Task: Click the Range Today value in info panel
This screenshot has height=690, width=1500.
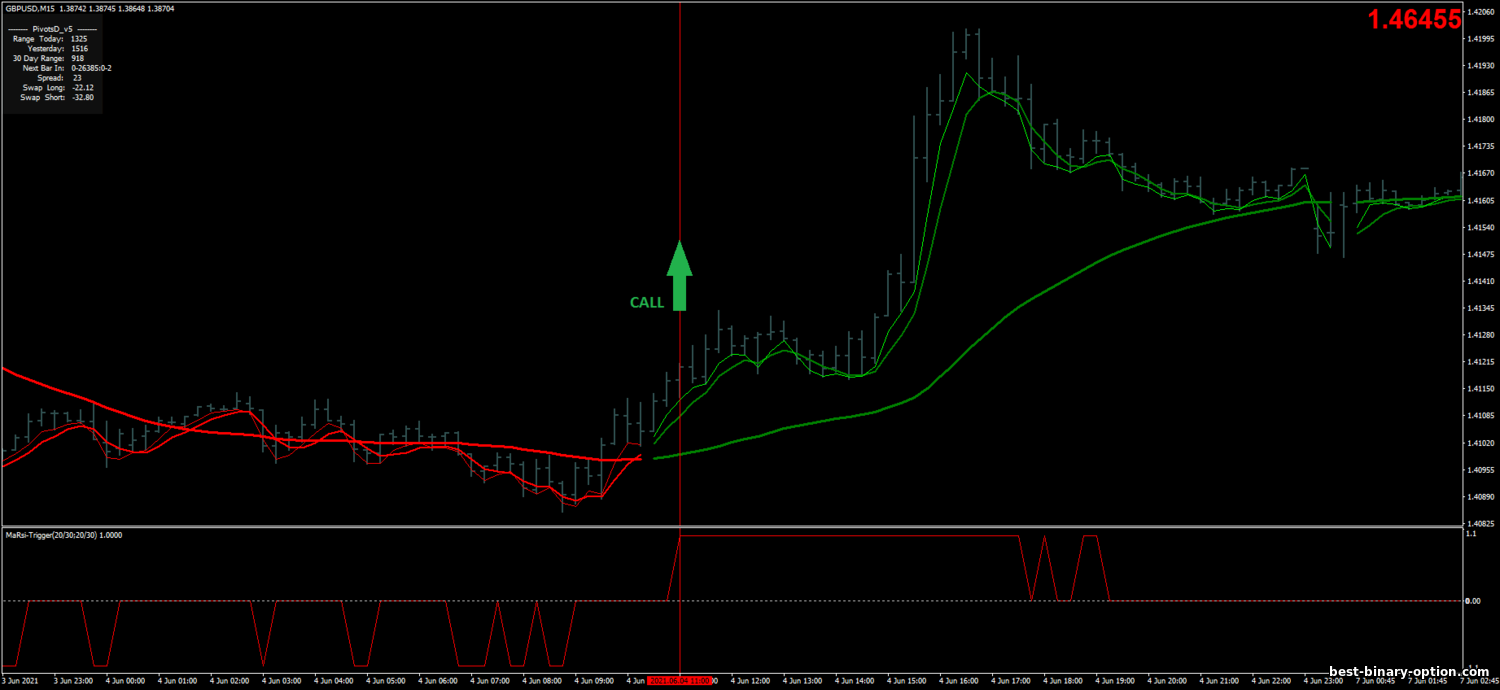Action: click(78, 38)
